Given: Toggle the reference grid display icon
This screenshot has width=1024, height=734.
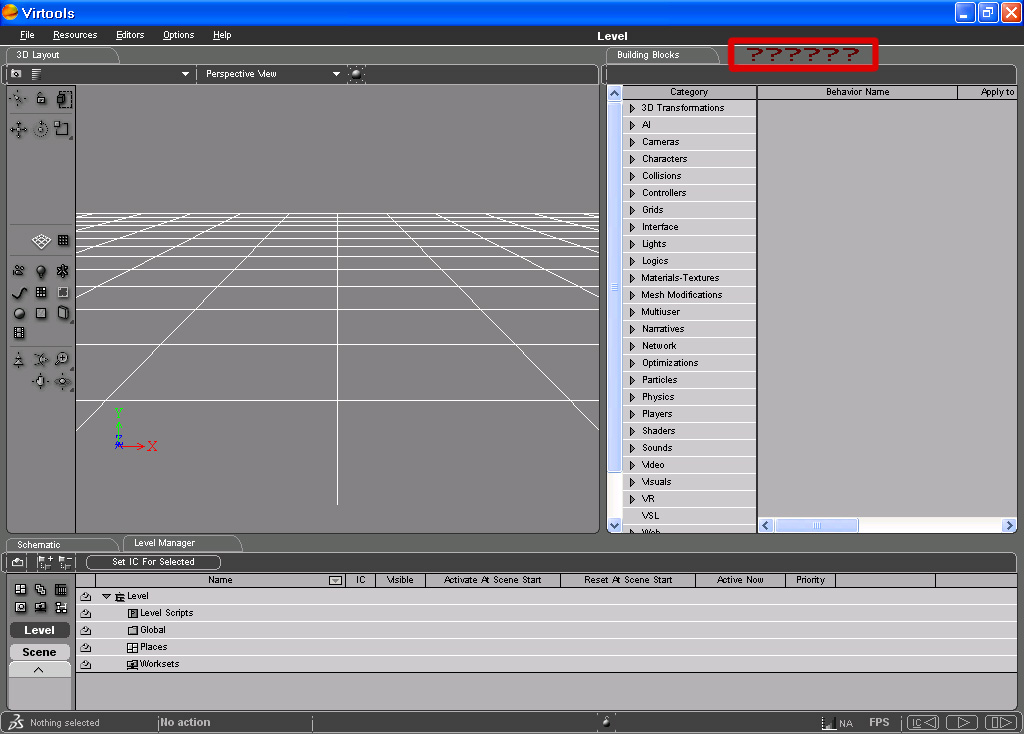Looking at the screenshot, I should click(40, 241).
